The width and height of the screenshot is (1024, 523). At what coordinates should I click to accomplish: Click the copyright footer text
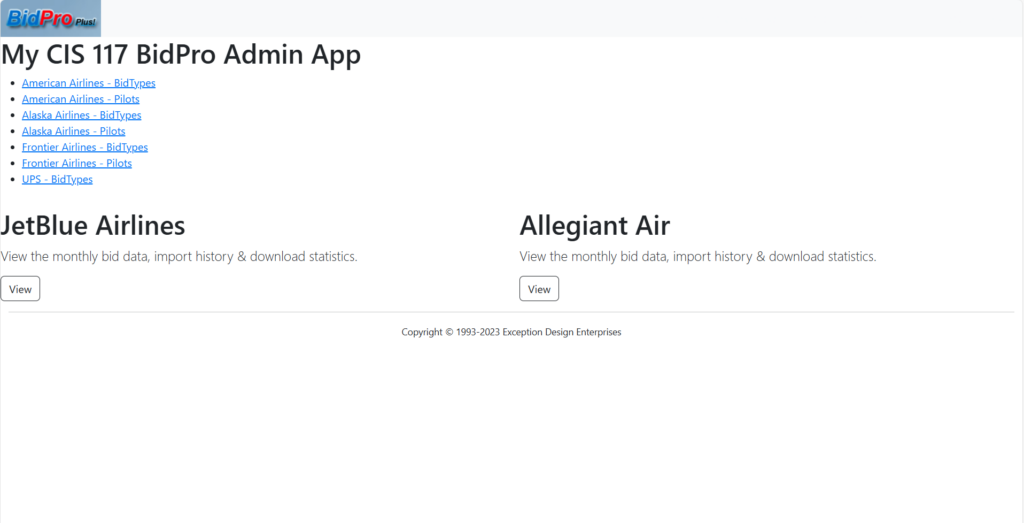pyautogui.click(x=511, y=332)
